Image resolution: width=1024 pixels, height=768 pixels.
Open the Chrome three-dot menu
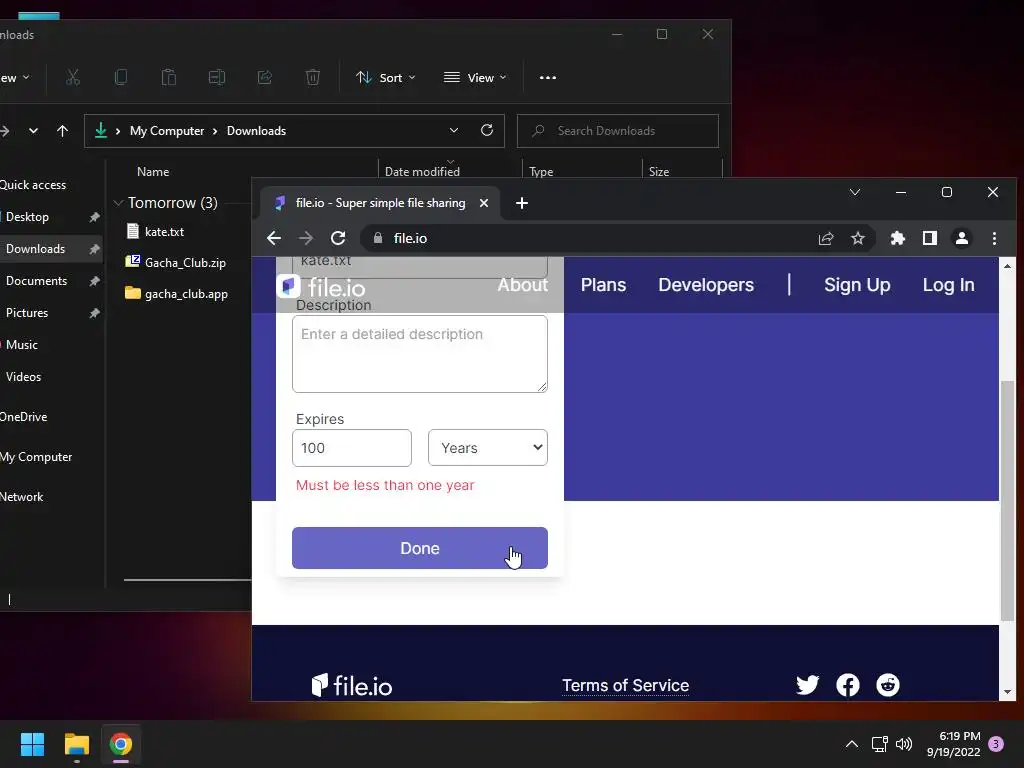pyautogui.click(x=994, y=238)
